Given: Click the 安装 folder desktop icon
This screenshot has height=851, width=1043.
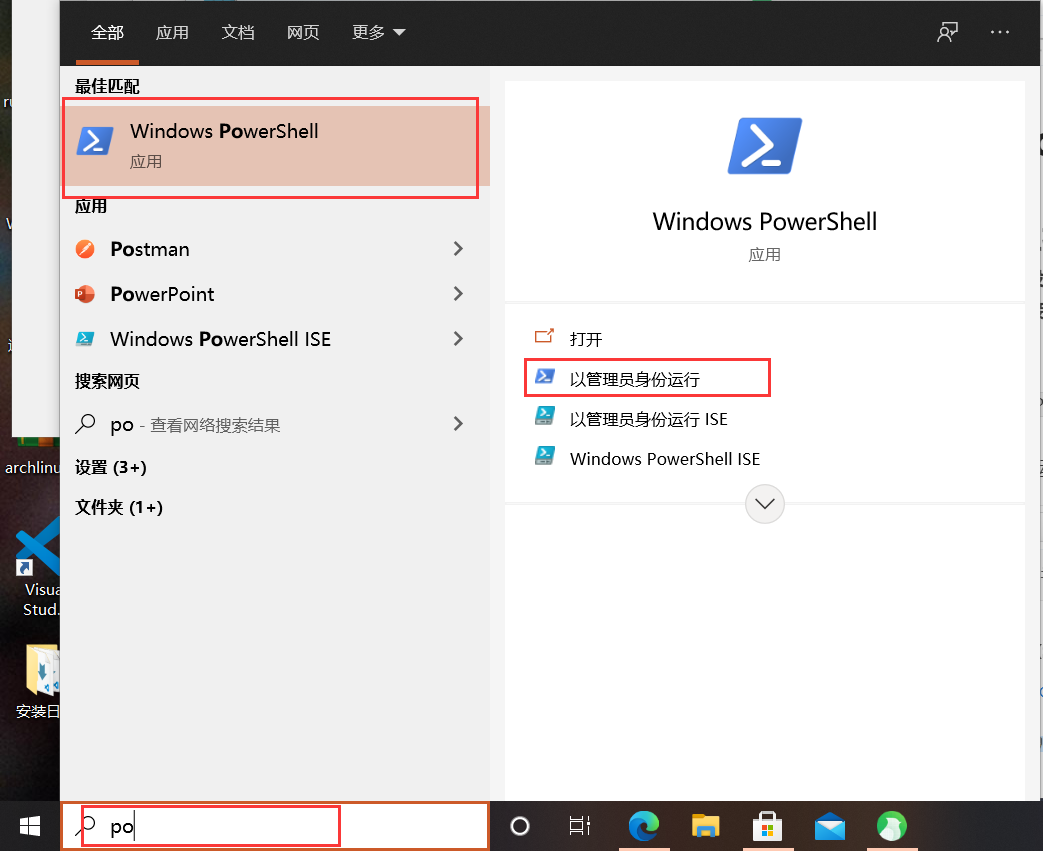Looking at the screenshot, I should (x=40, y=682).
